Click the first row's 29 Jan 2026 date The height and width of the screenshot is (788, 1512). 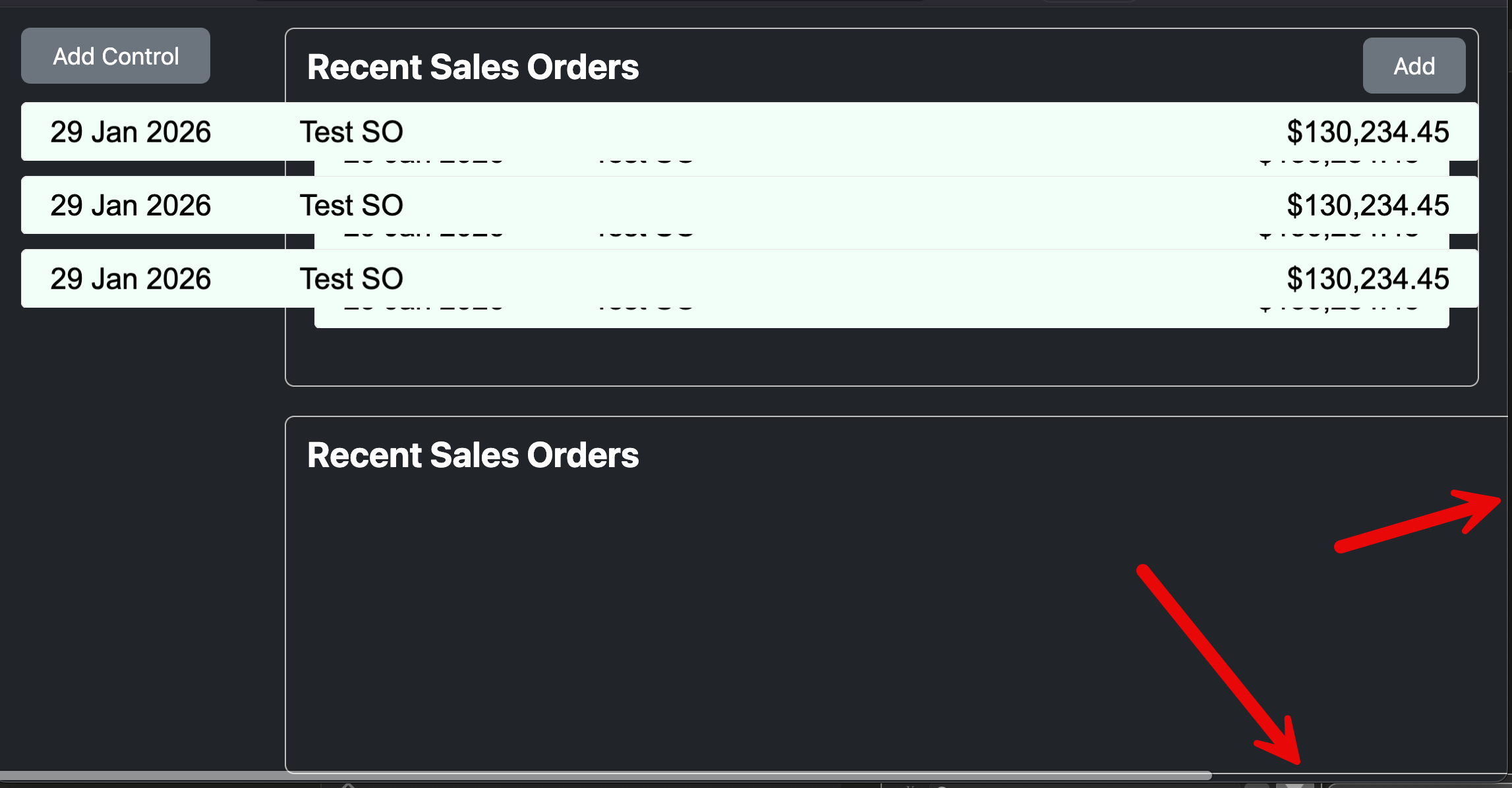click(x=131, y=132)
